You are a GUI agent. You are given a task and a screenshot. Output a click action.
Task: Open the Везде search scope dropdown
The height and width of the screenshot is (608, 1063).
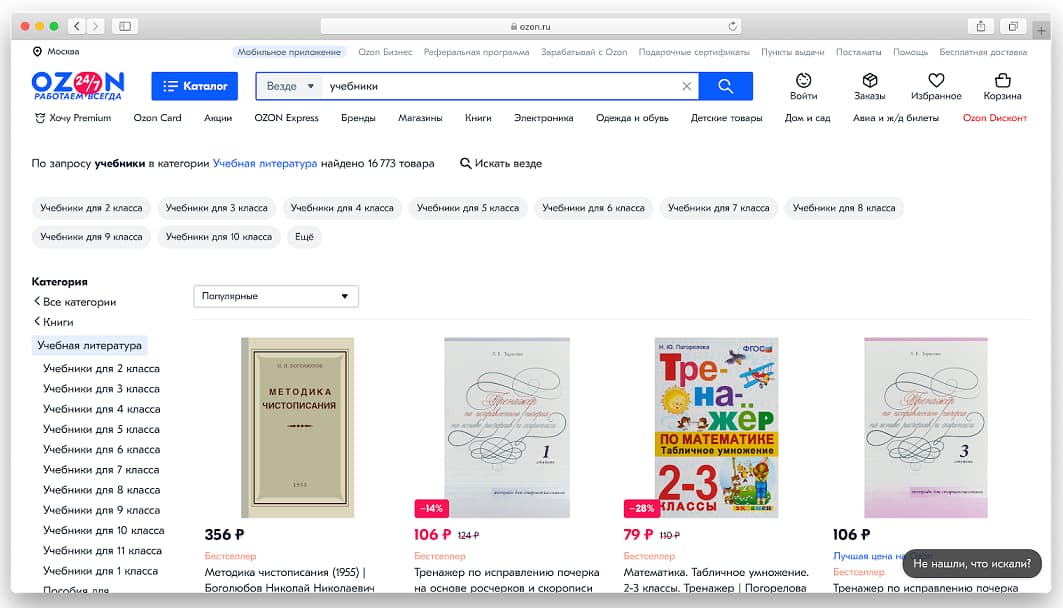290,86
